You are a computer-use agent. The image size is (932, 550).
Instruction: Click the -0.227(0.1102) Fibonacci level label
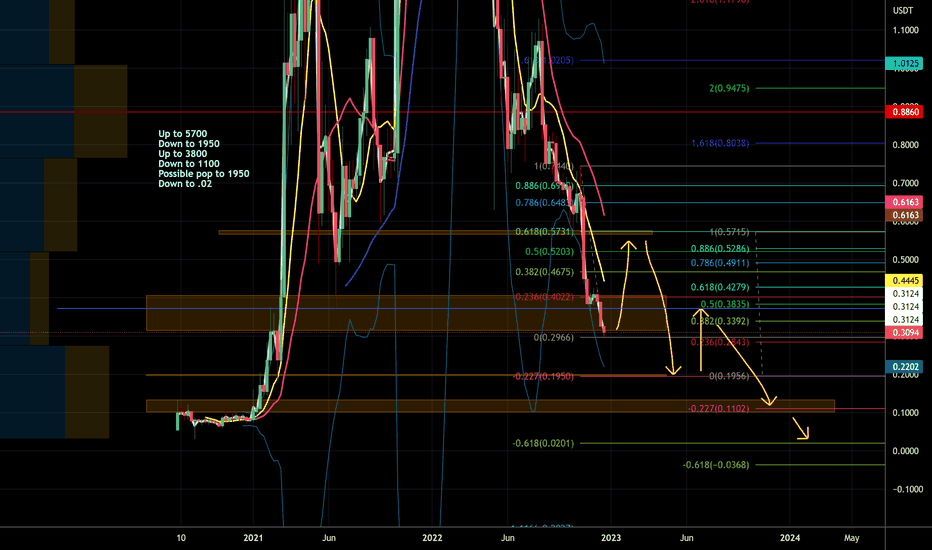pos(718,409)
